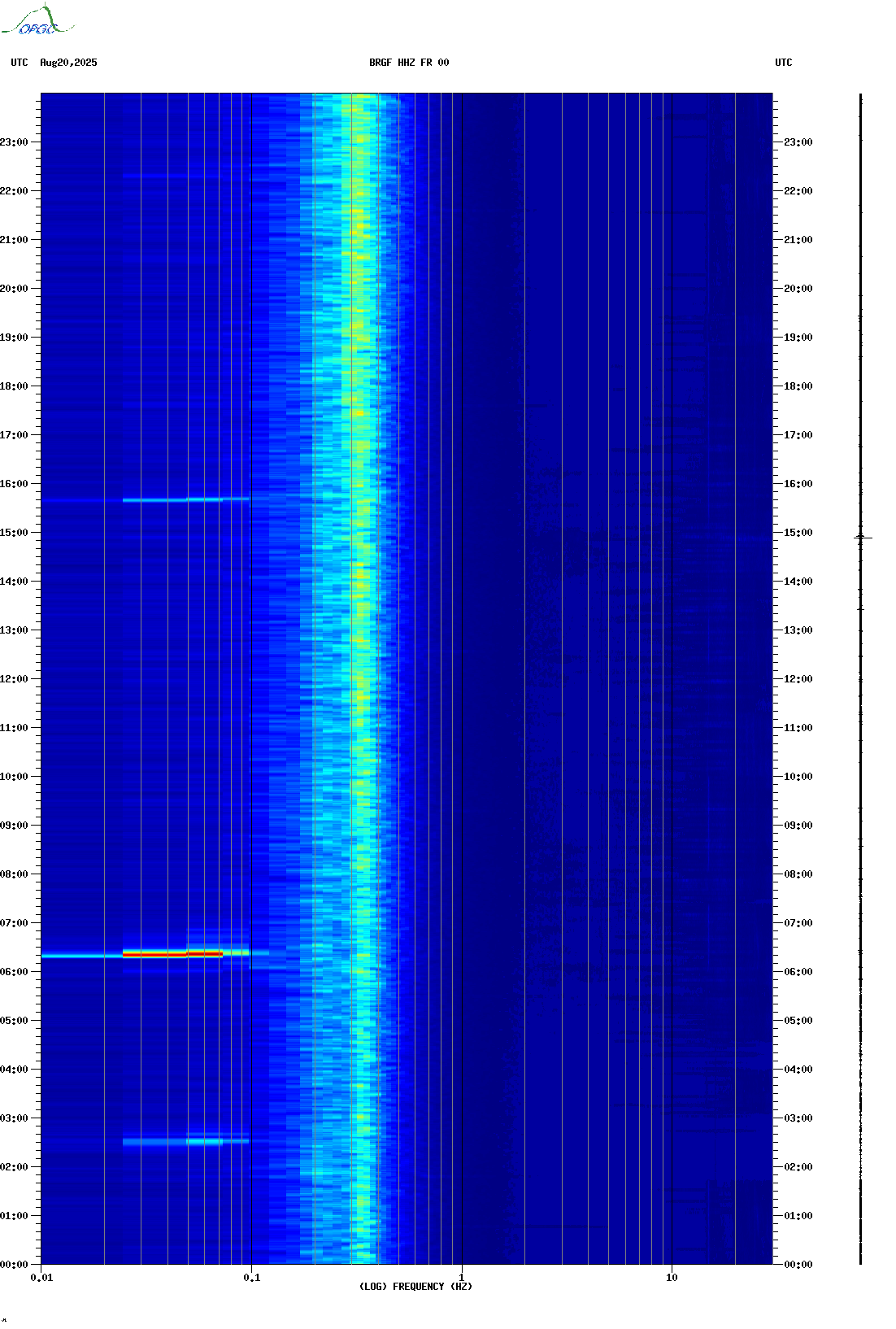Screen dimensions: 896x1329
Task: Click the right-axis 01:00 time label
Action: (798, 1216)
